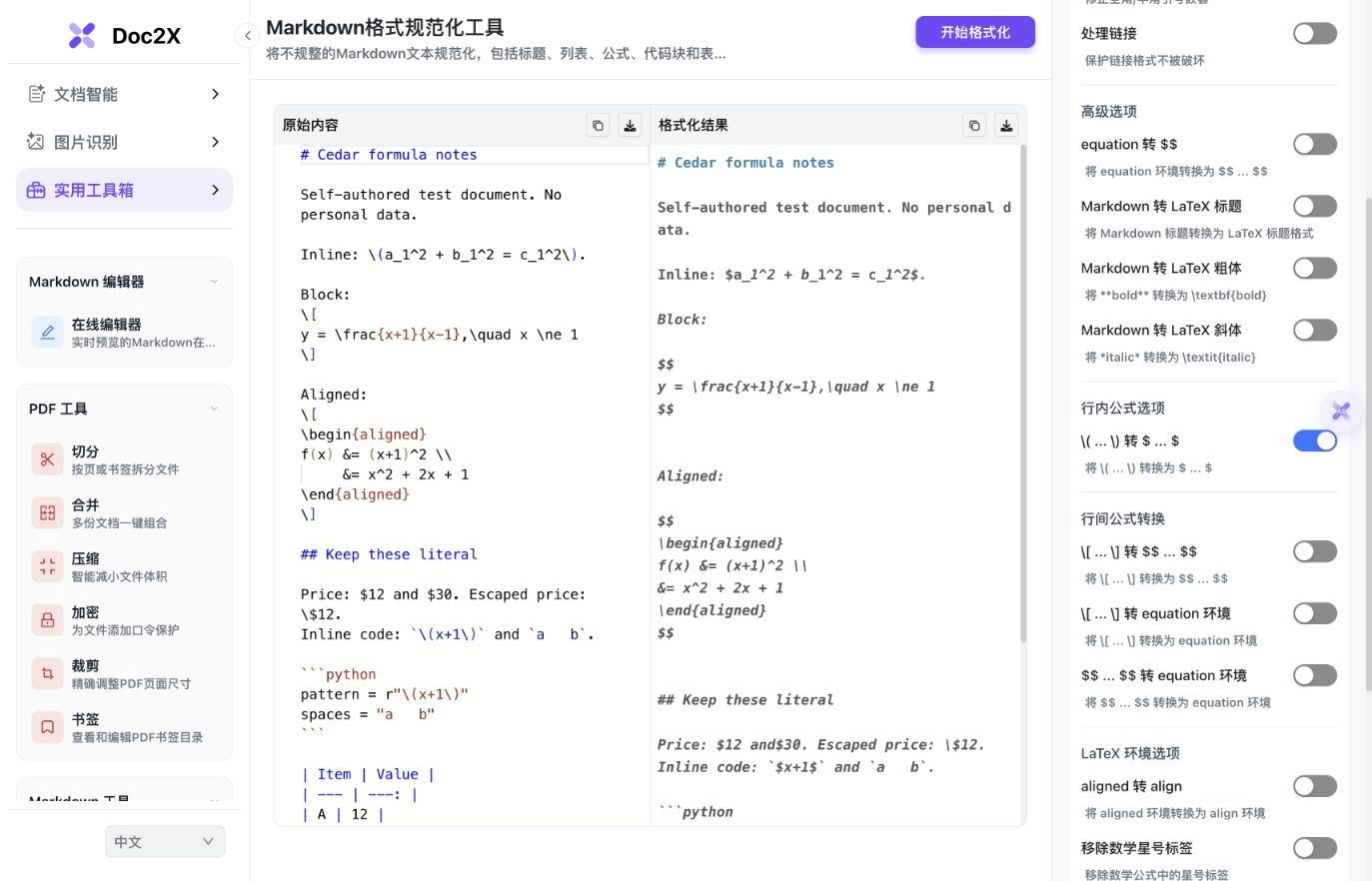
Task: Open the 合并 PDF merge tool
Action: [47, 513]
